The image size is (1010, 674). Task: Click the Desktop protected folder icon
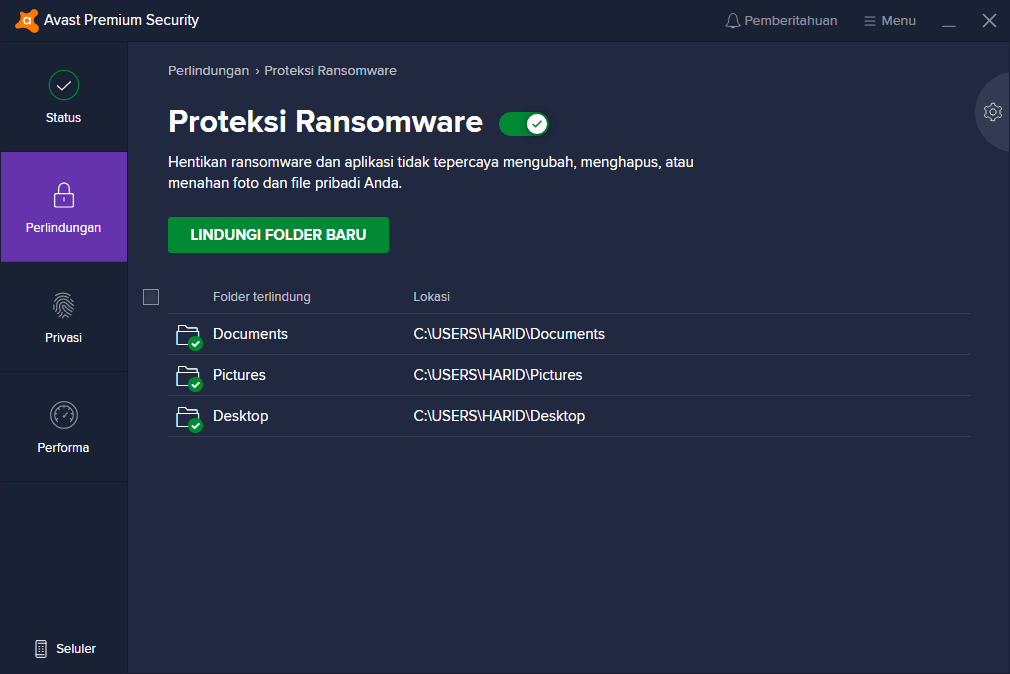pyautogui.click(x=188, y=418)
